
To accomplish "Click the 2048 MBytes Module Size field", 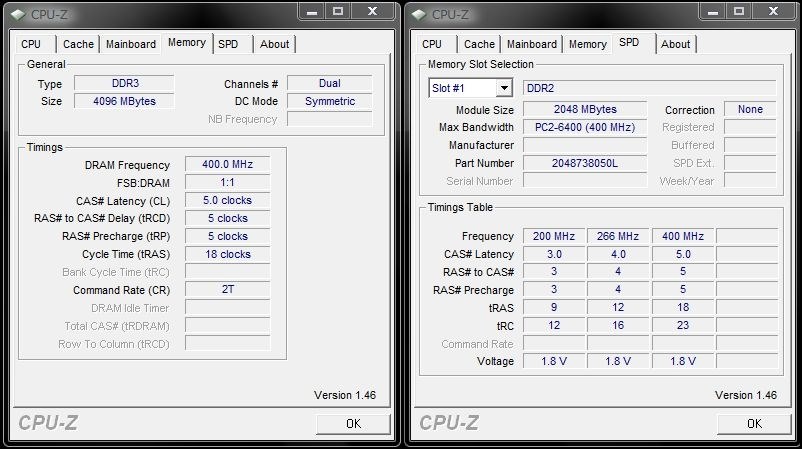I will [x=585, y=109].
